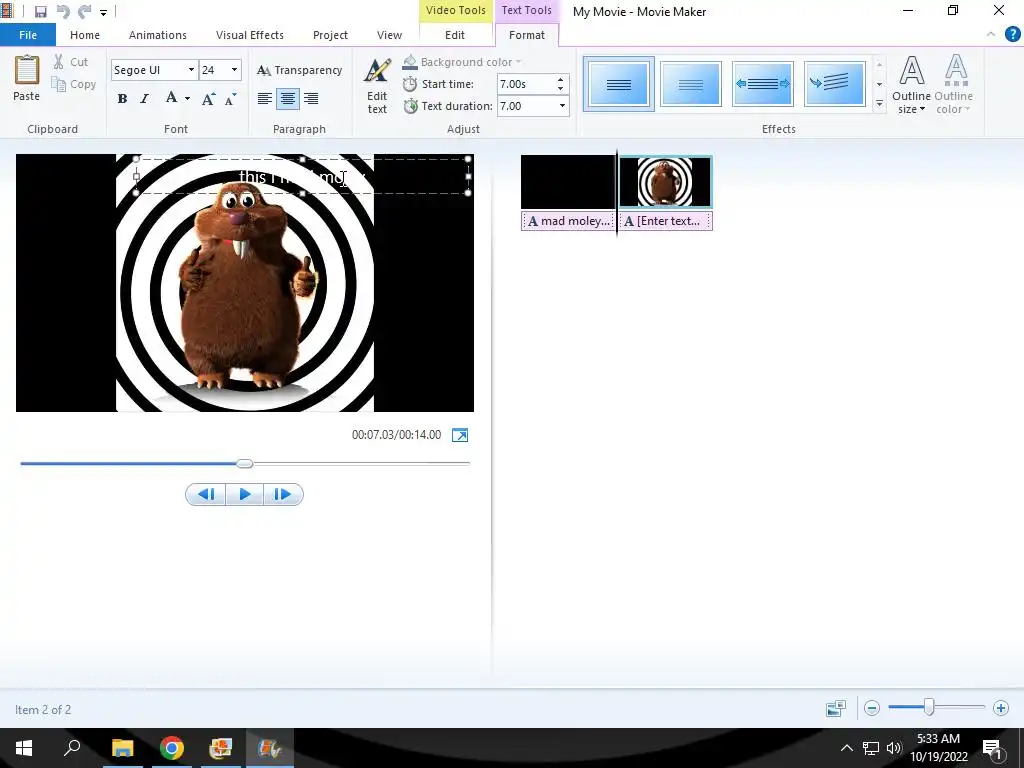
Task: Switch to the Home tab
Action: [85, 35]
